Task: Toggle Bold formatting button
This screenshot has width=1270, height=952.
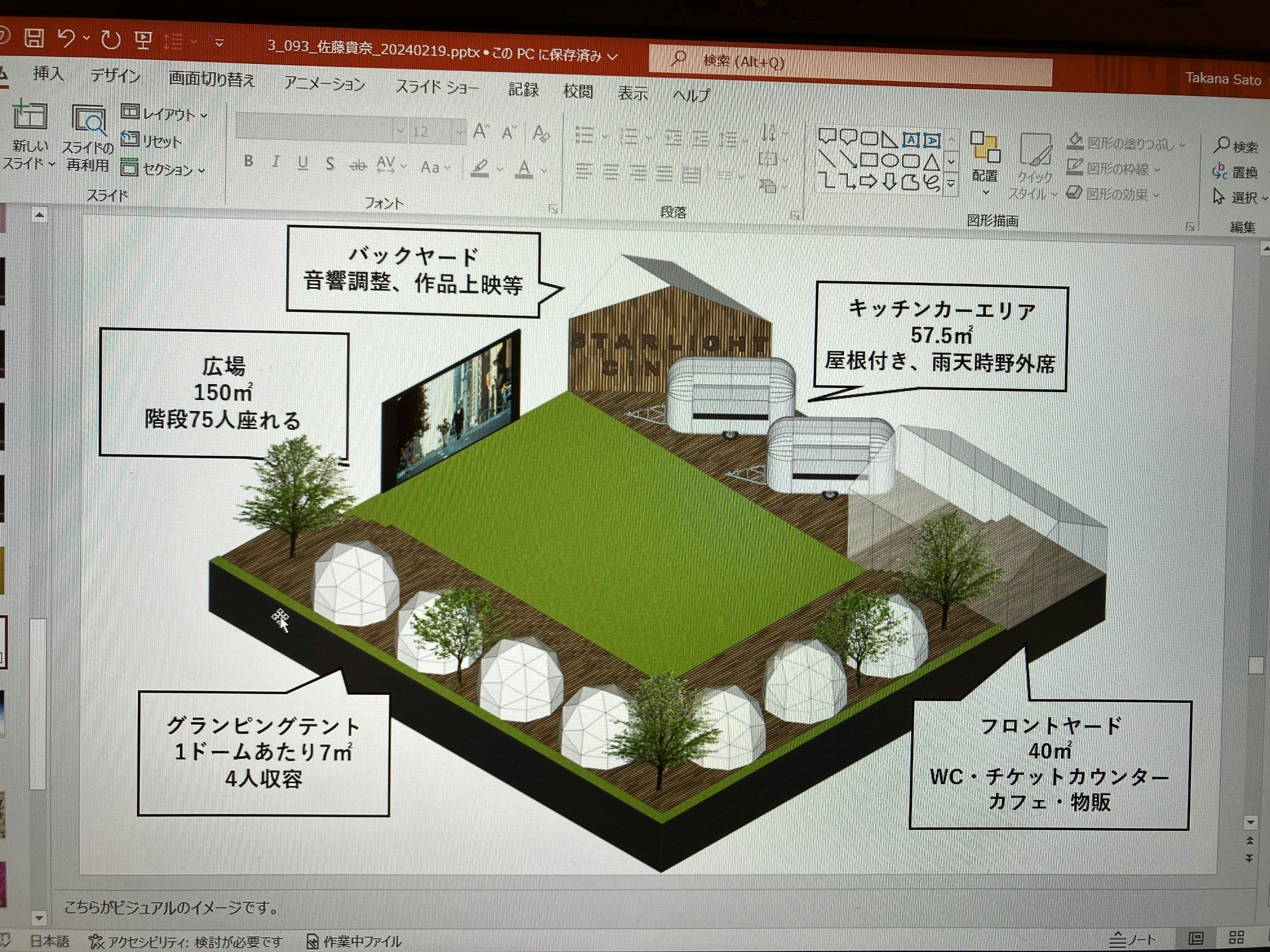Action: 248,161
